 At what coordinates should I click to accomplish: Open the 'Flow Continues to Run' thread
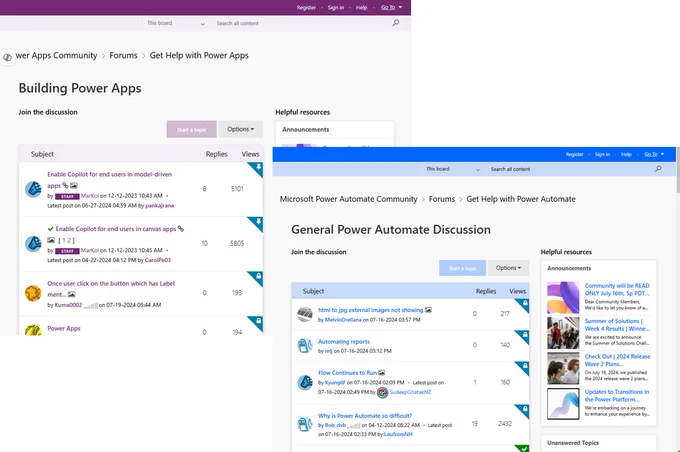coord(347,373)
